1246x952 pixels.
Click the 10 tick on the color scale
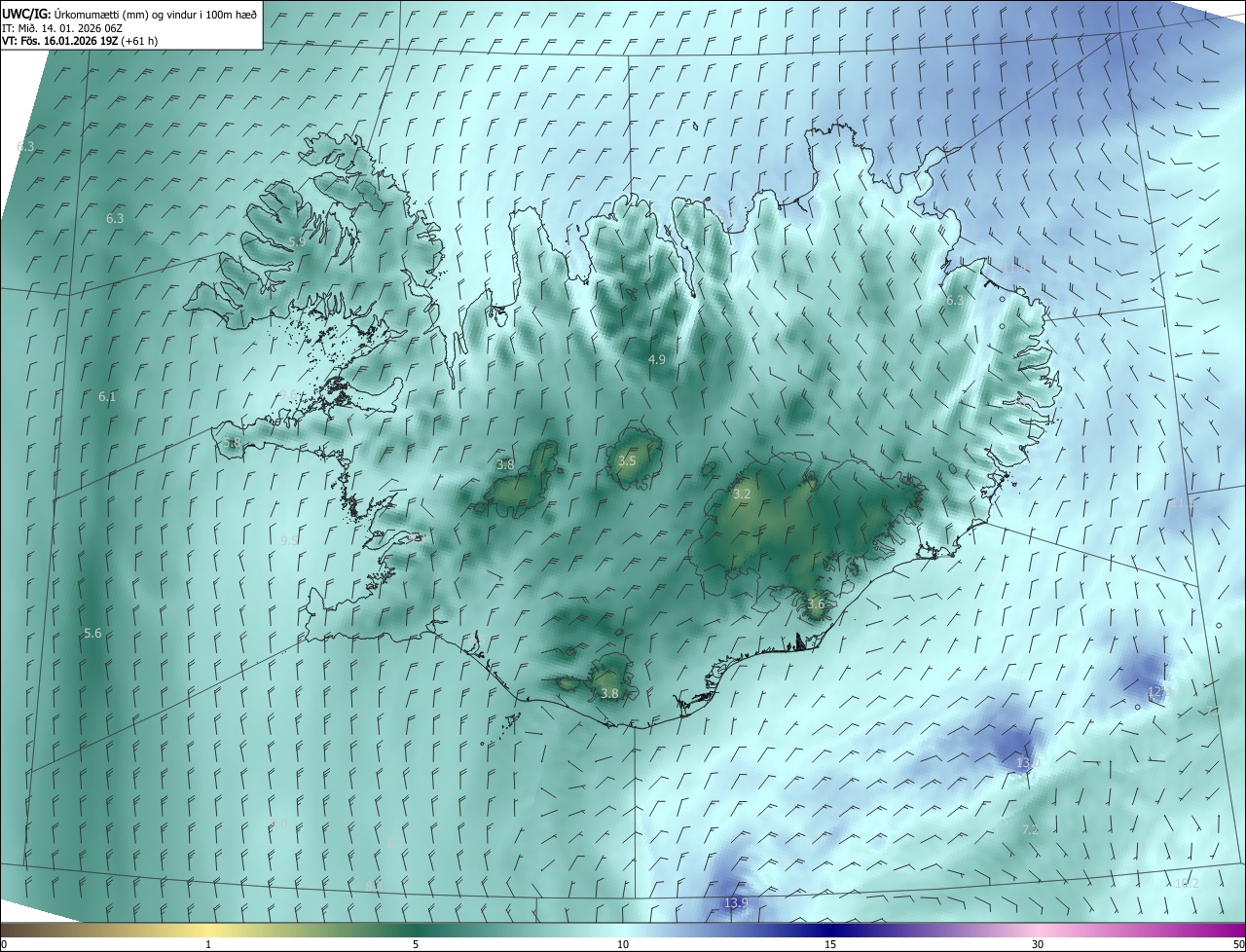(623, 945)
